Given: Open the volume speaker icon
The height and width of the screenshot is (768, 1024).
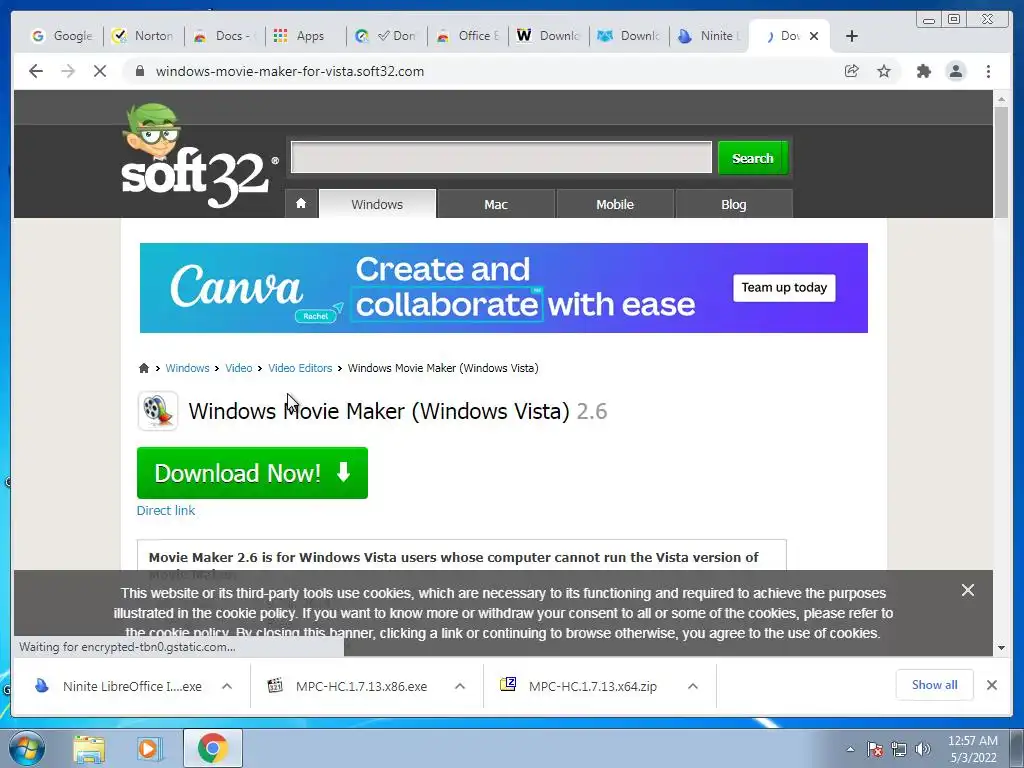Looking at the screenshot, I should [x=923, y=749].
